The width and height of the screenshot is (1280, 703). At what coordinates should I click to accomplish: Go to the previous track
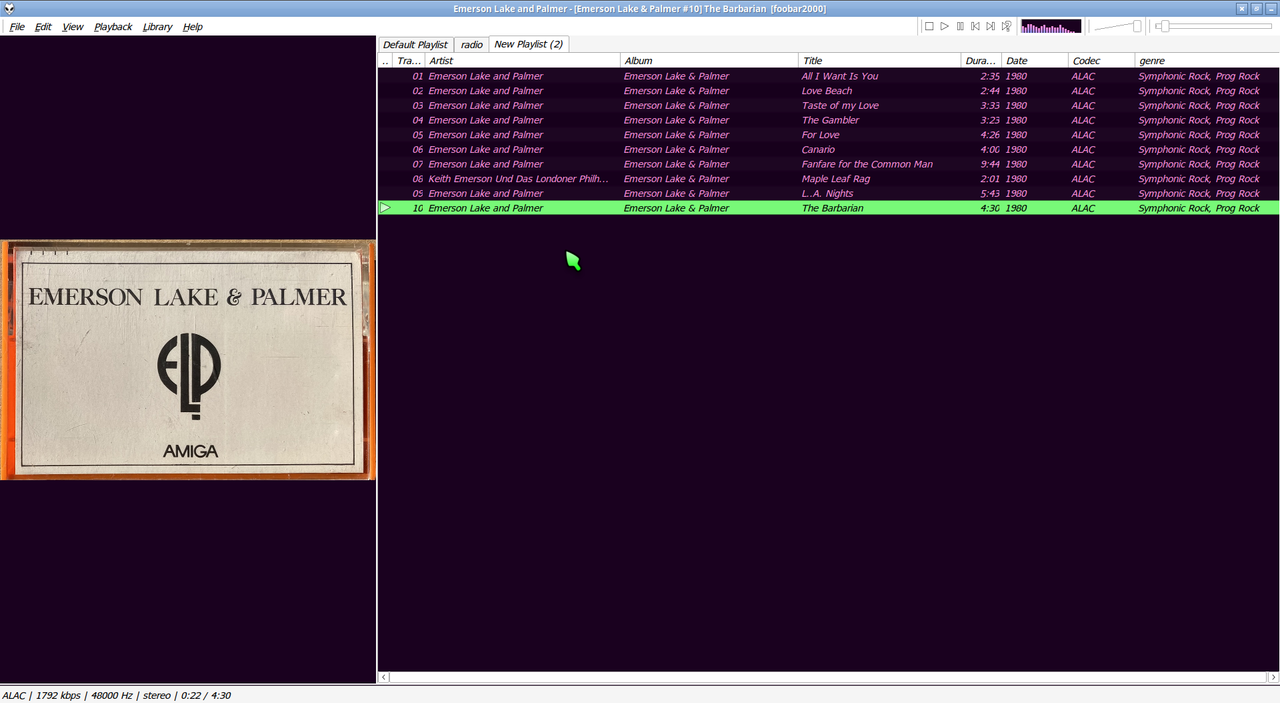point(975,26)
